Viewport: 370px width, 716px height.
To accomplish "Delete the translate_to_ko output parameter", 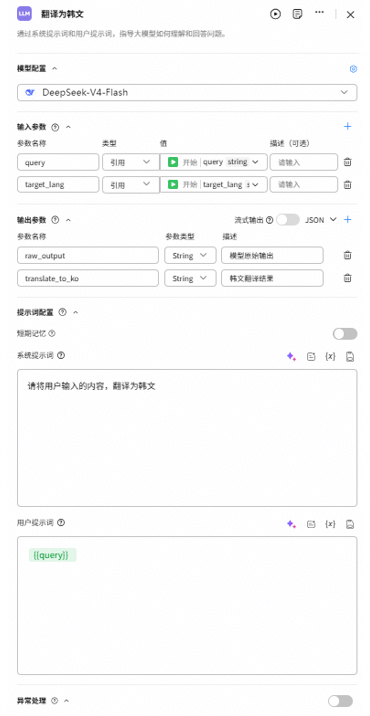I will click(x=348, y=278).
